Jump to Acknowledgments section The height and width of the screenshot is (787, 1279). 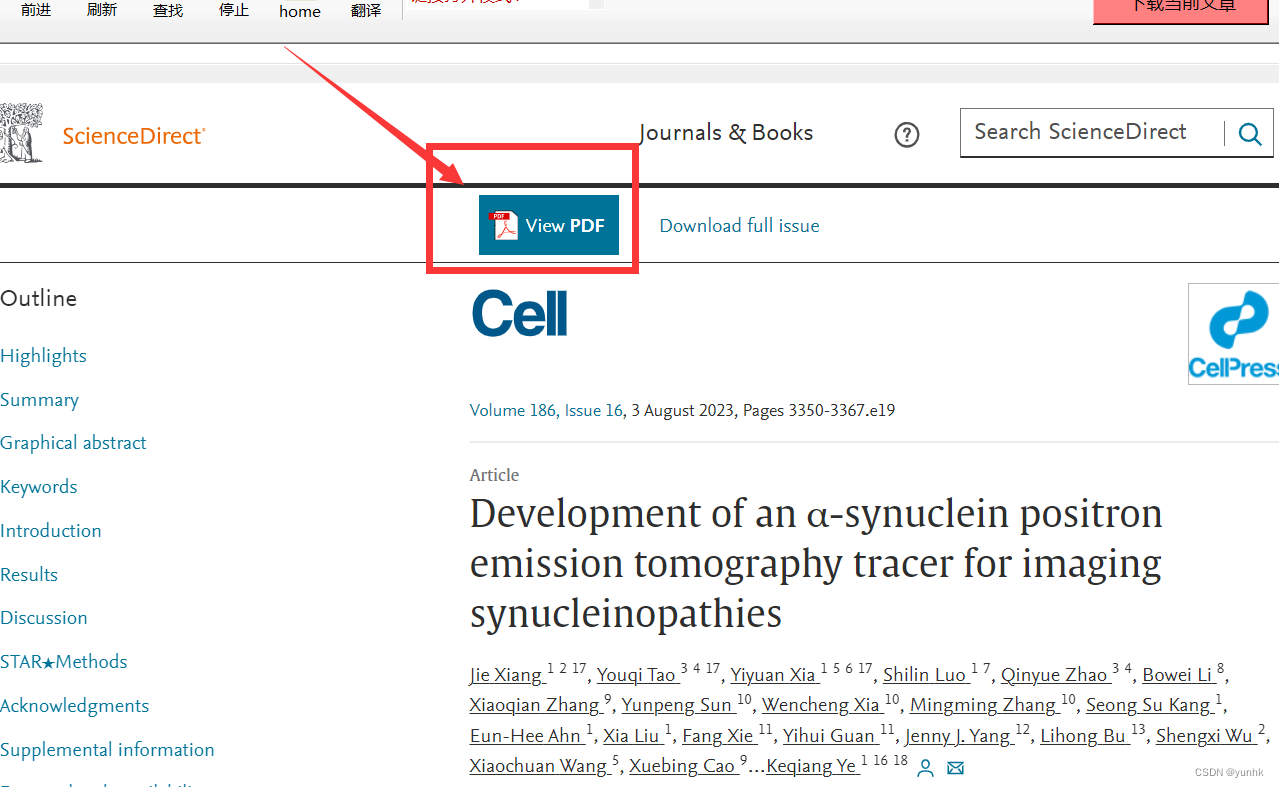pyautogui.click(x=74, y=706)
